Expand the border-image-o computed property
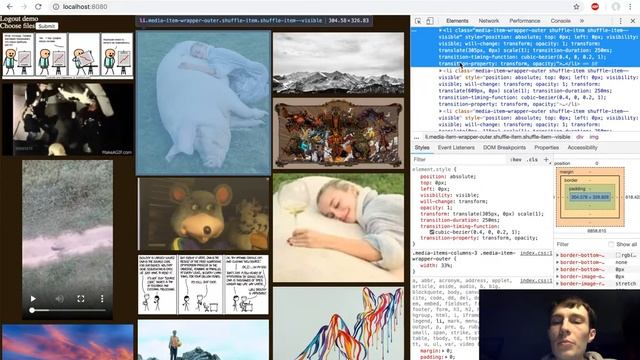The image size is (640, 360). coord(558,276)
